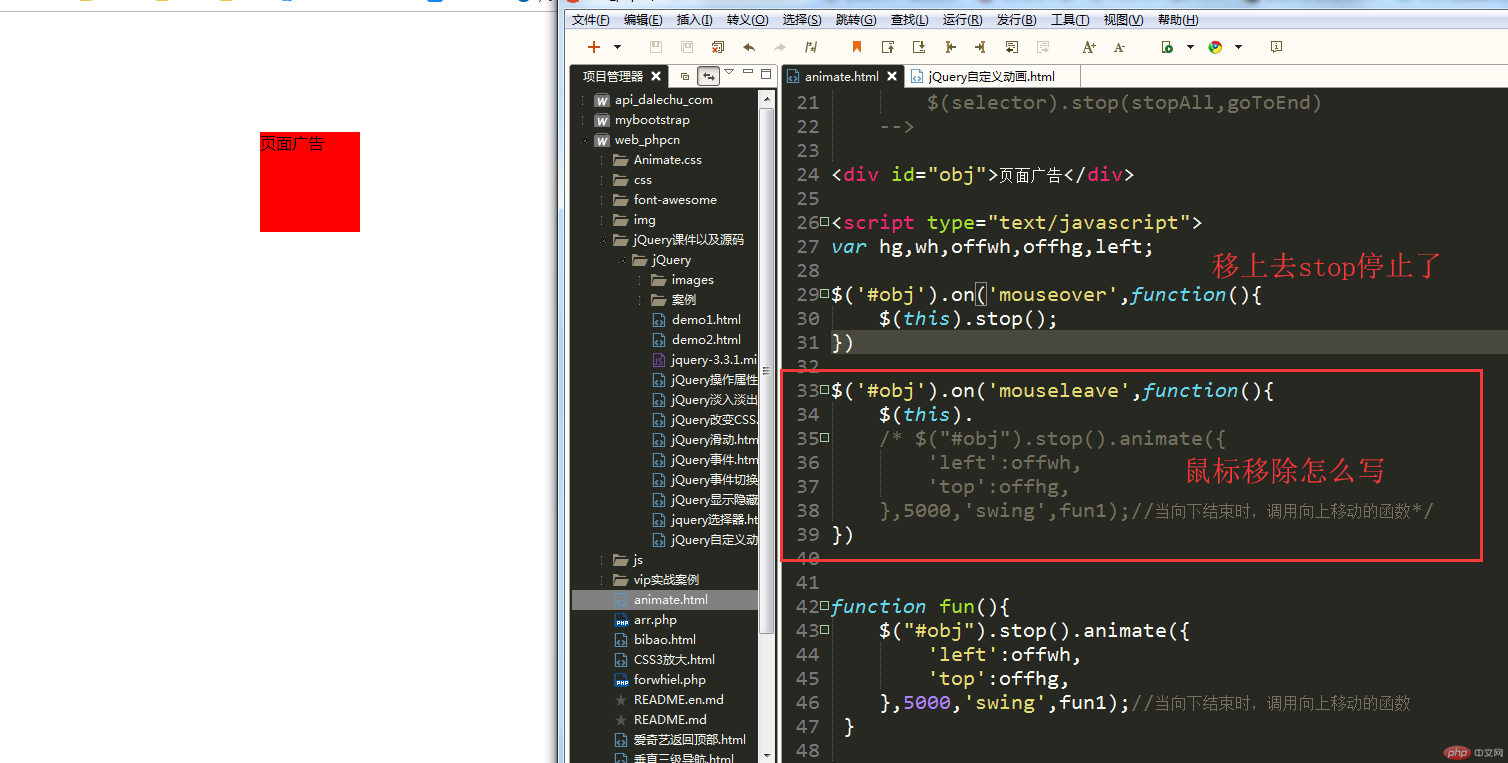Click project tree scroll-up arrow

coord(767,98)
